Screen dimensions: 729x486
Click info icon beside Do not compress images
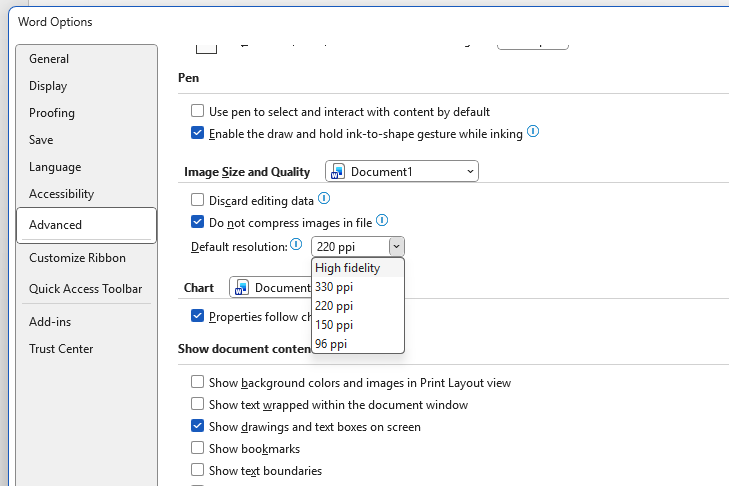point(381,221)
